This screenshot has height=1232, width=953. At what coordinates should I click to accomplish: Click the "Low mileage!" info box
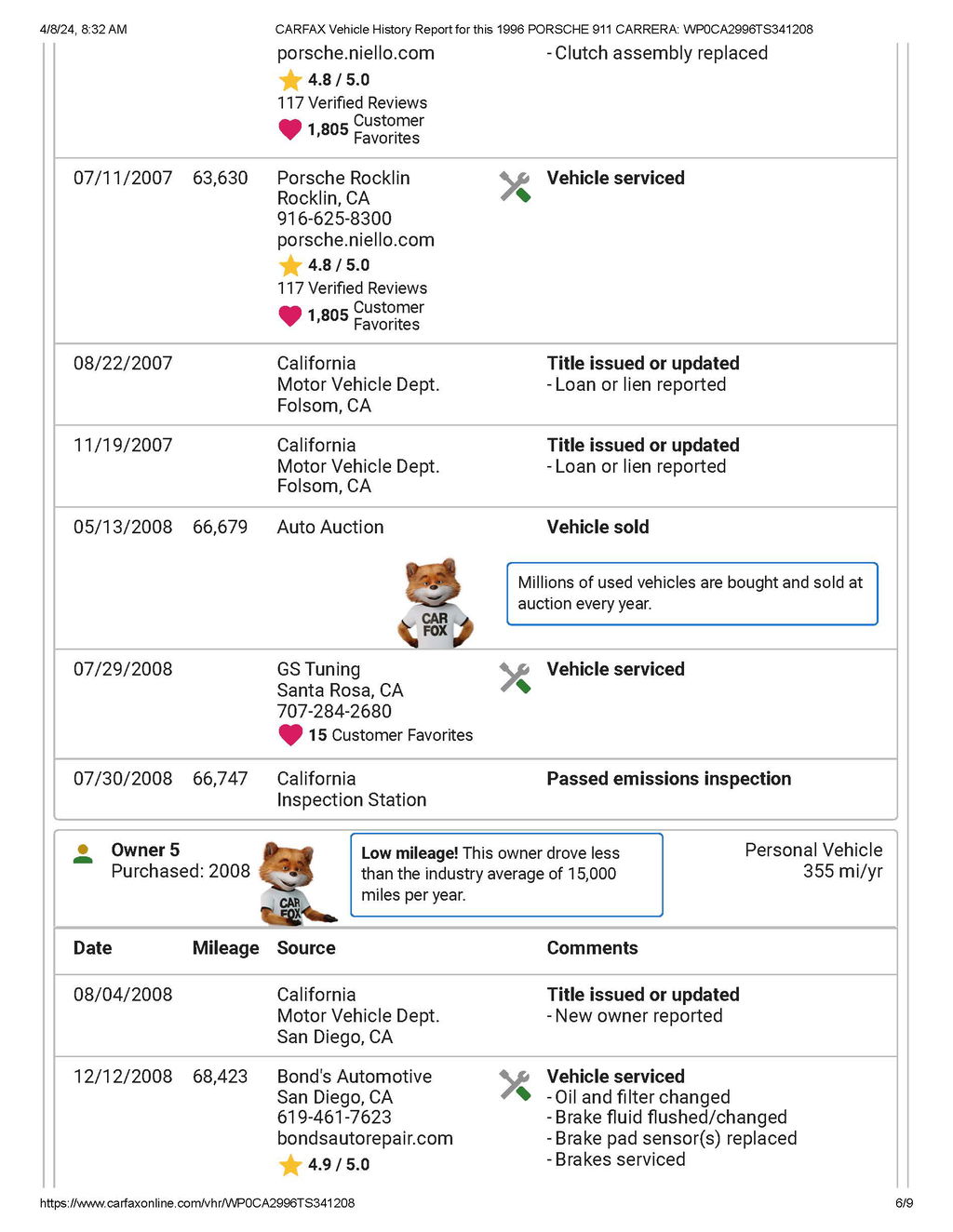[x=506, y=875]
